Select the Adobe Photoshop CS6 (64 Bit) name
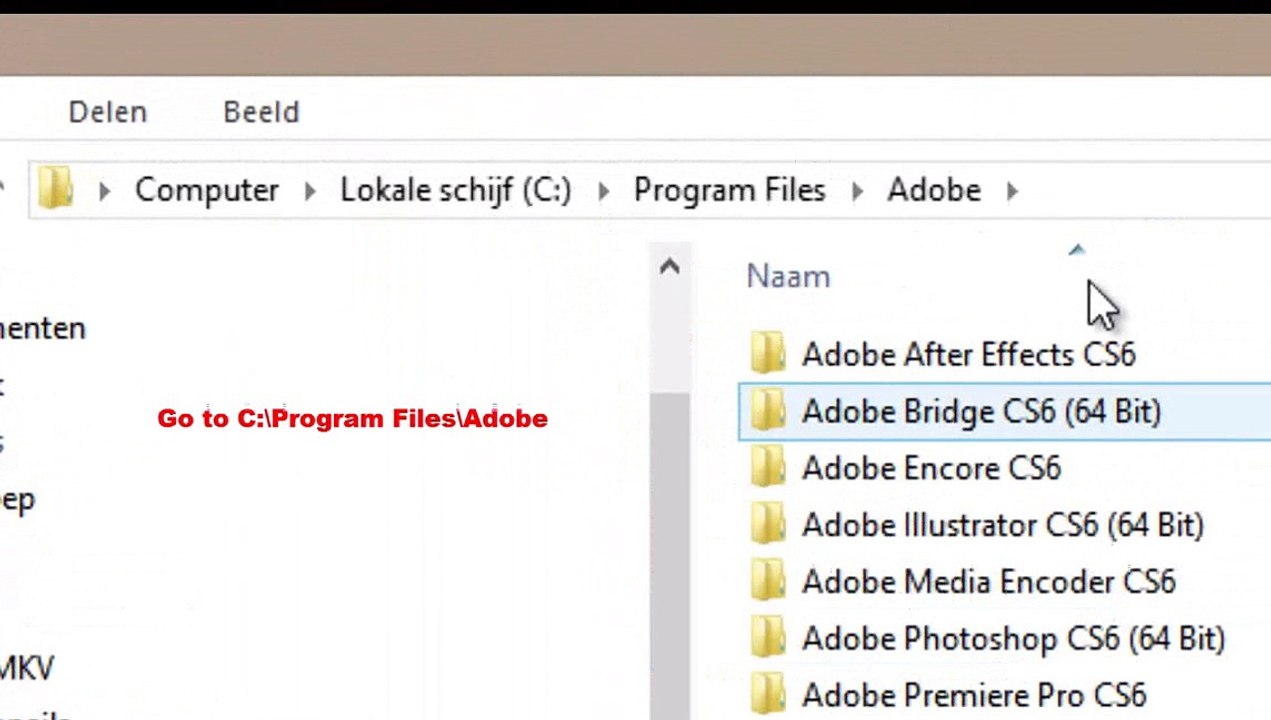Screen dimensions: 1271x720 (1013, 639)
